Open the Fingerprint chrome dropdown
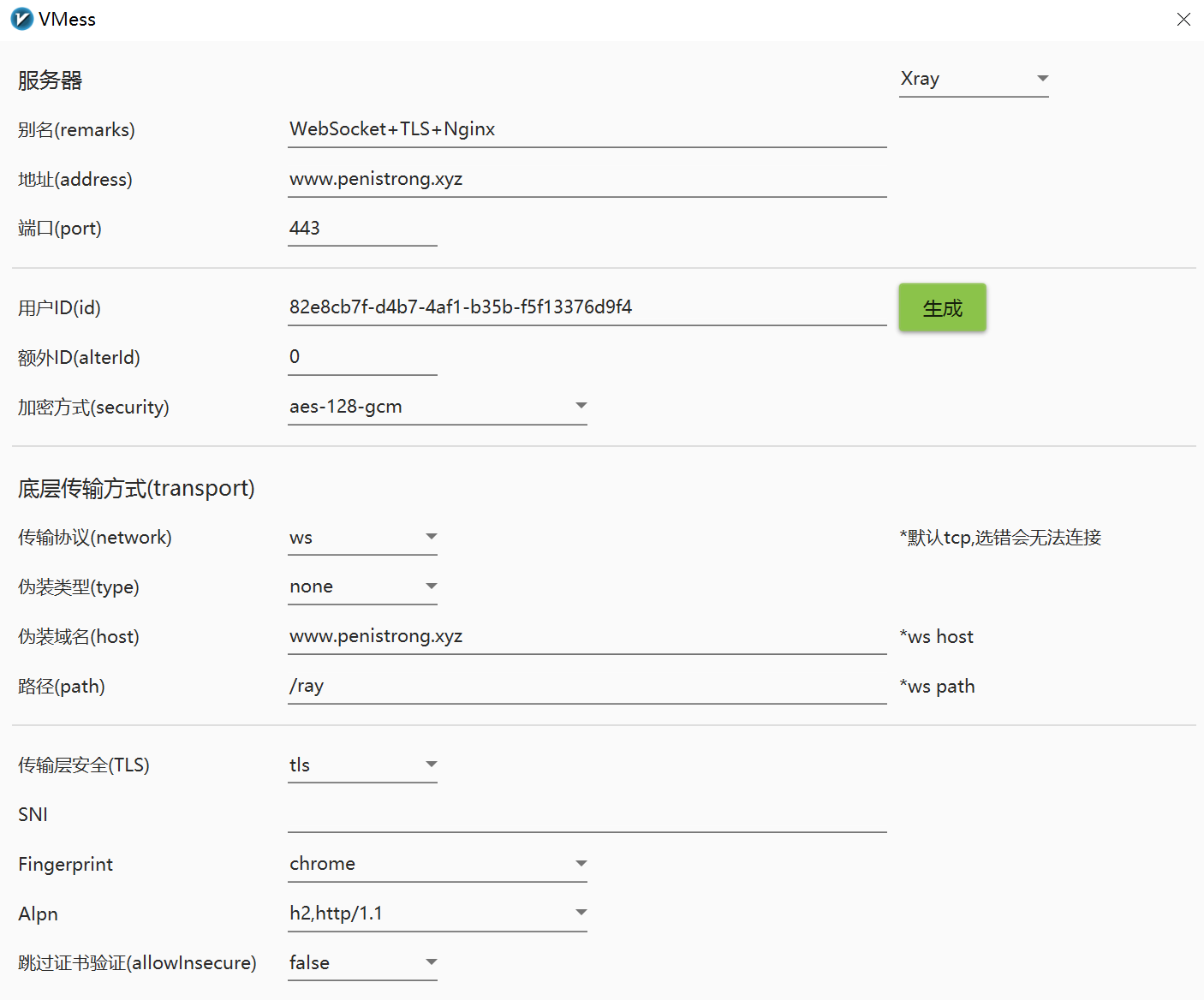Image resolution: width=1204 pixels, height=1000 pixels. (437, 864)
